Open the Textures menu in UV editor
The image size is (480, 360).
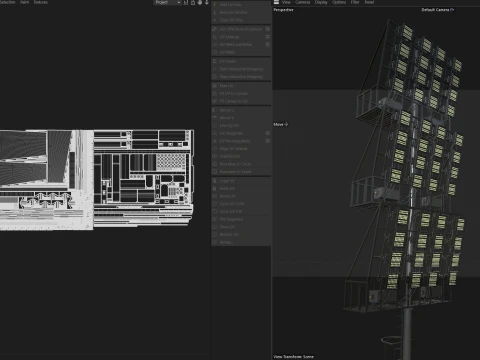pyautogui.click(x=41, y=2)
